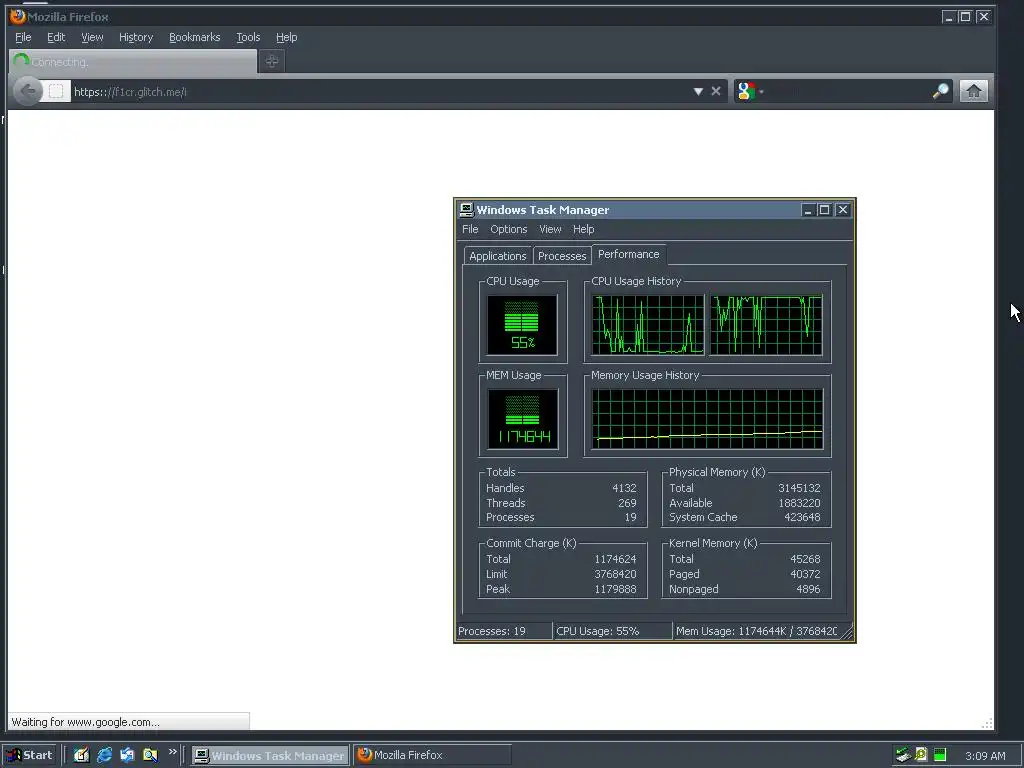This screenshot has height=768, width=1024.
Task: Click Mozilla Firefox taskbar button
Action: (x=432, y=756)
